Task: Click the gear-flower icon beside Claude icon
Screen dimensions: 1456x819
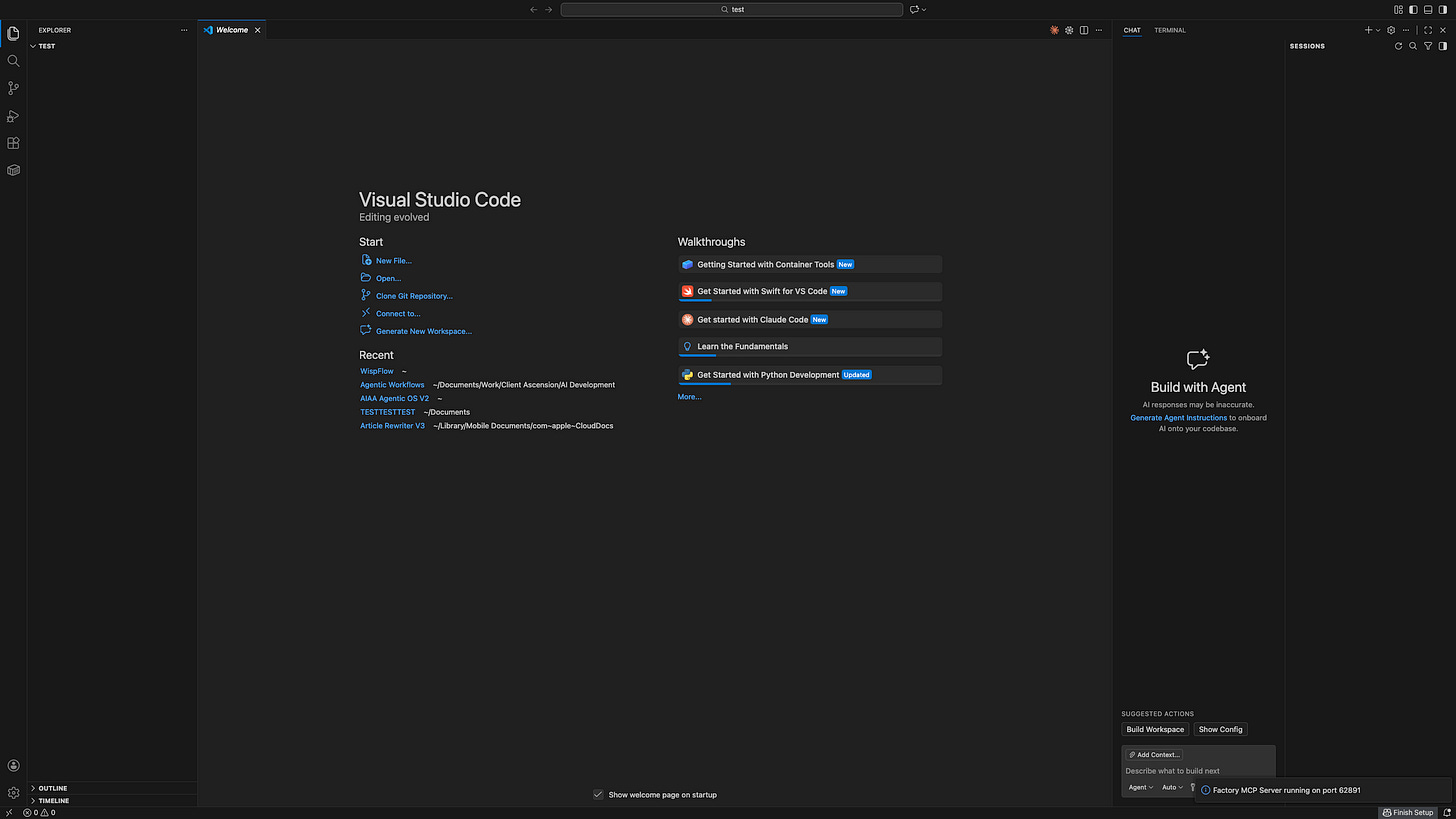Action: pyautogui.click(x=1069, y=30)
